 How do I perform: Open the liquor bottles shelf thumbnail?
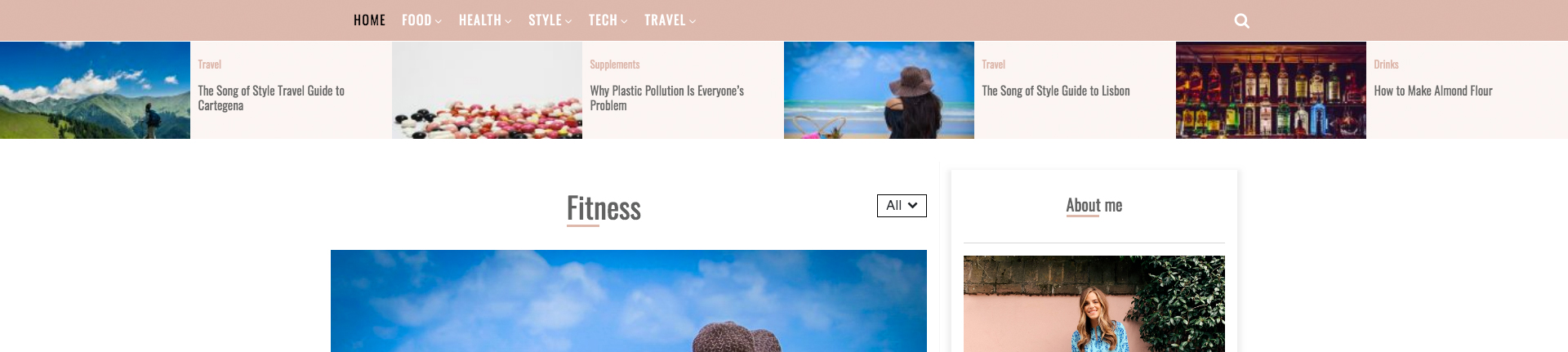[1271, 90]
